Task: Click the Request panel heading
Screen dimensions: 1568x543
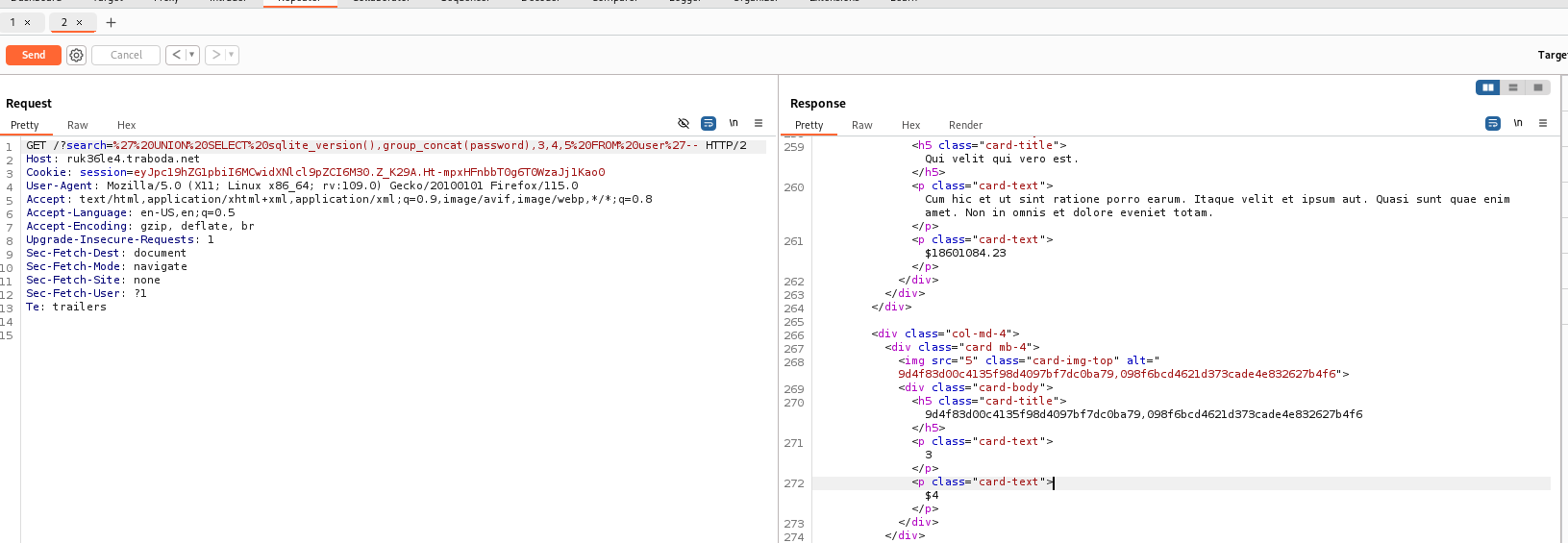Action: [x=29, y=103]
